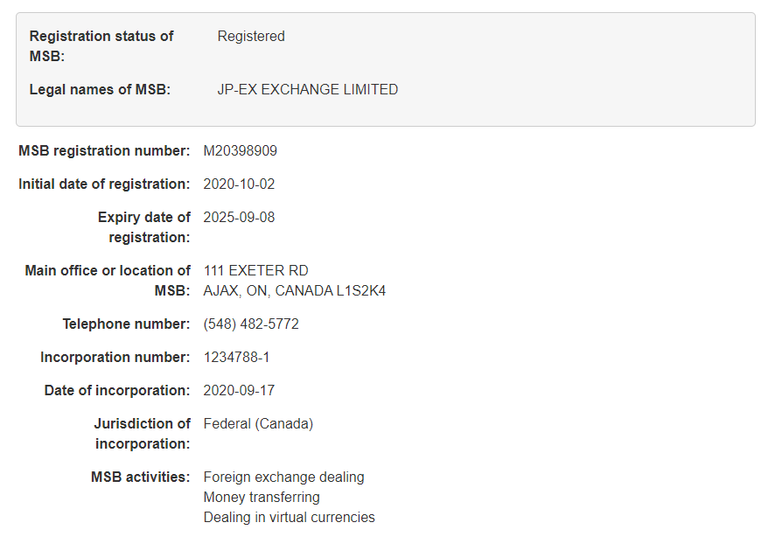The image size is (768, 543).
Task: Click the Money transferring activity
Action: (x=262, y=497)
